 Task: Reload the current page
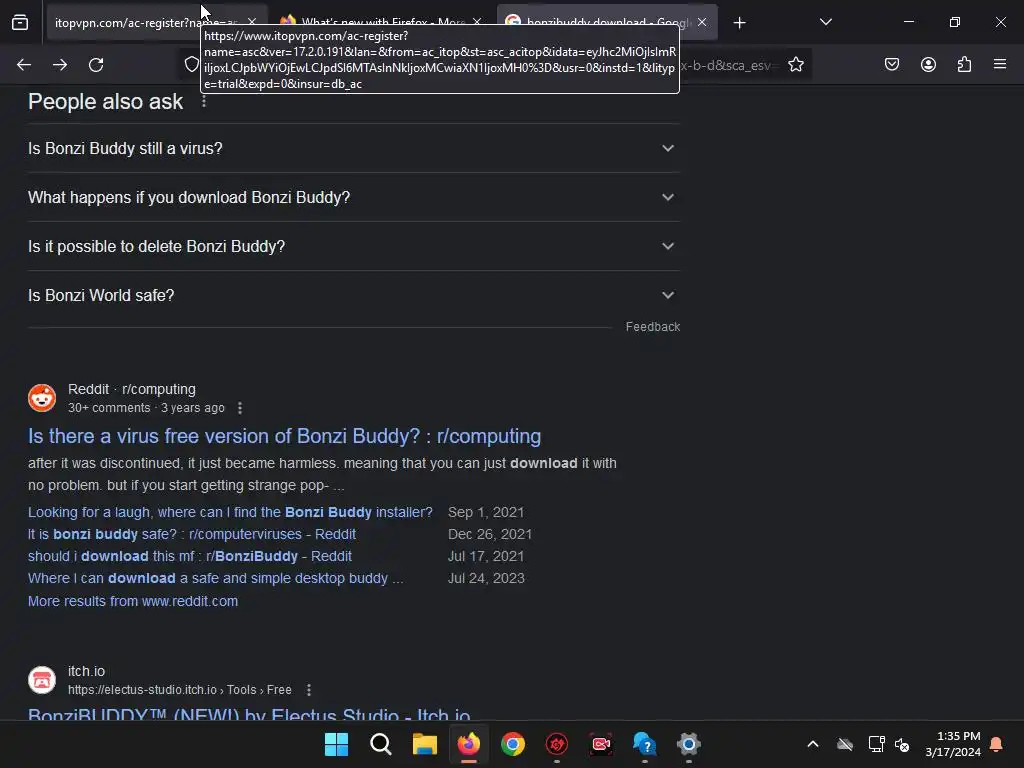click(96, 65)
